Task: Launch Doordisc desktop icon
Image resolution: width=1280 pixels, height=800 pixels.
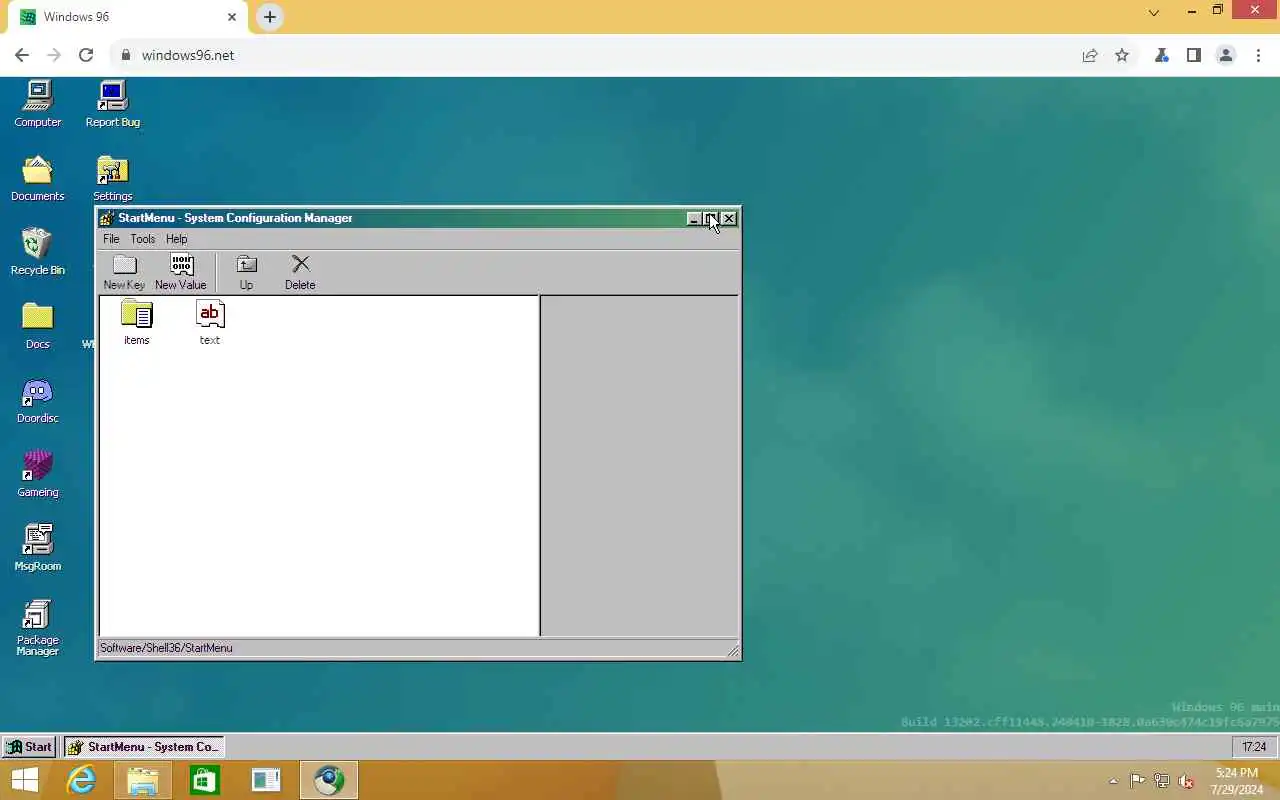Action: 38,400
